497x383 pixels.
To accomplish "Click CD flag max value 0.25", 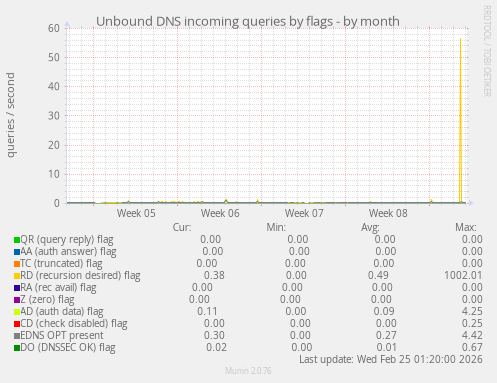I will click(472, 324).
